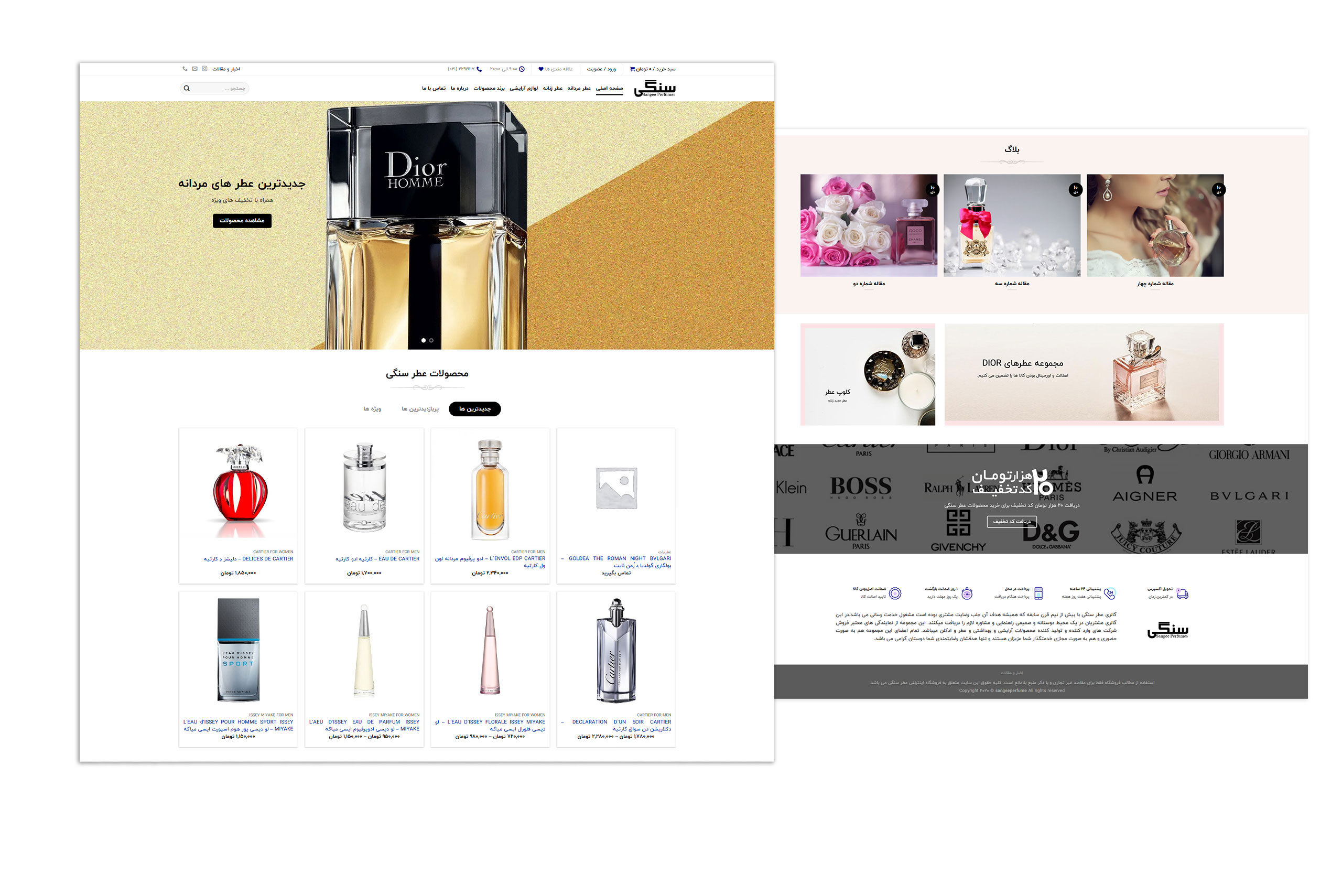Click the date badge on article number four
Image resolution: width=1342 pixels, height=896 pixels.
pos(1219,189)
